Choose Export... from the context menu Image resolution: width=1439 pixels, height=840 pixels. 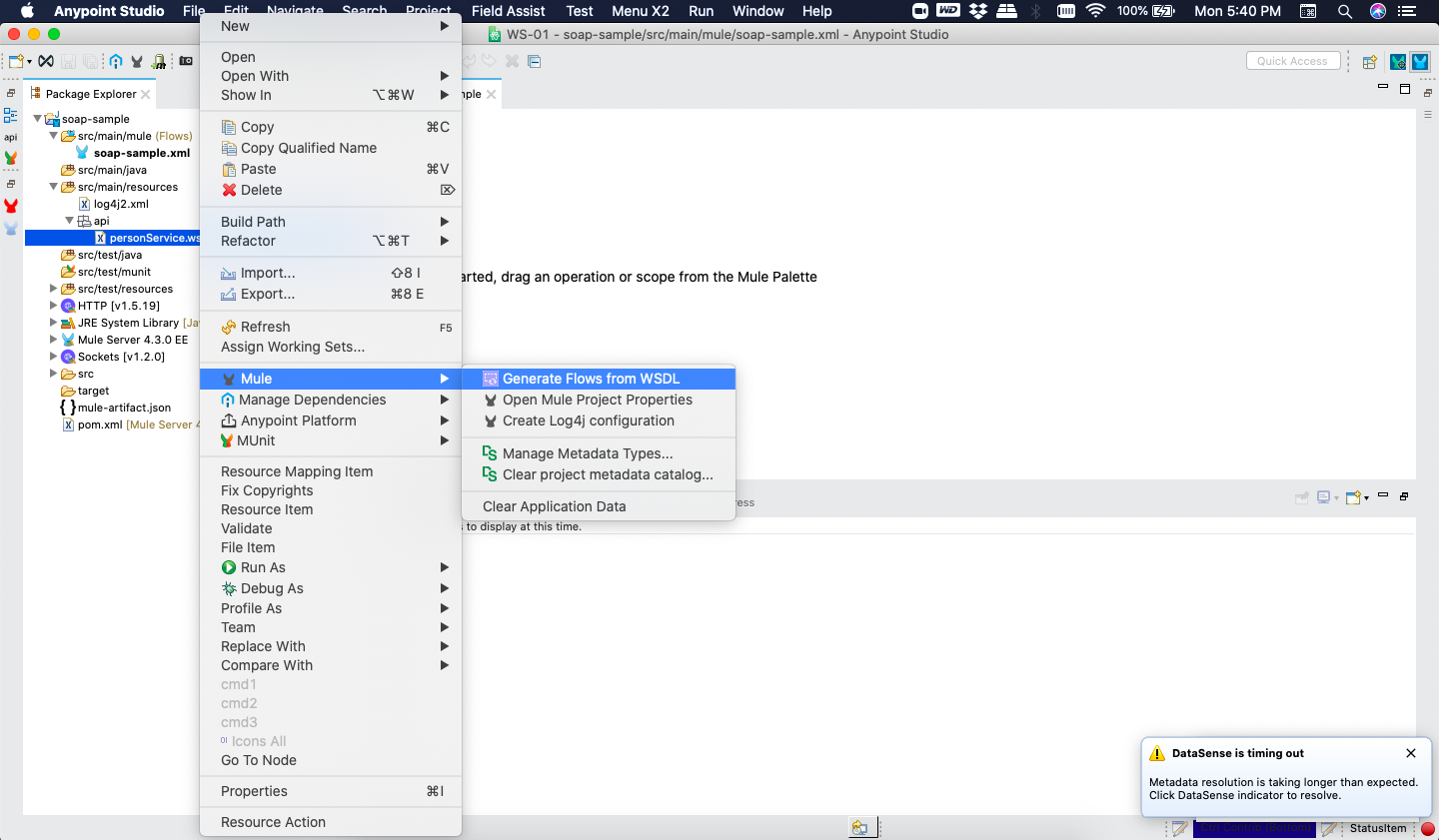point(331,294)
